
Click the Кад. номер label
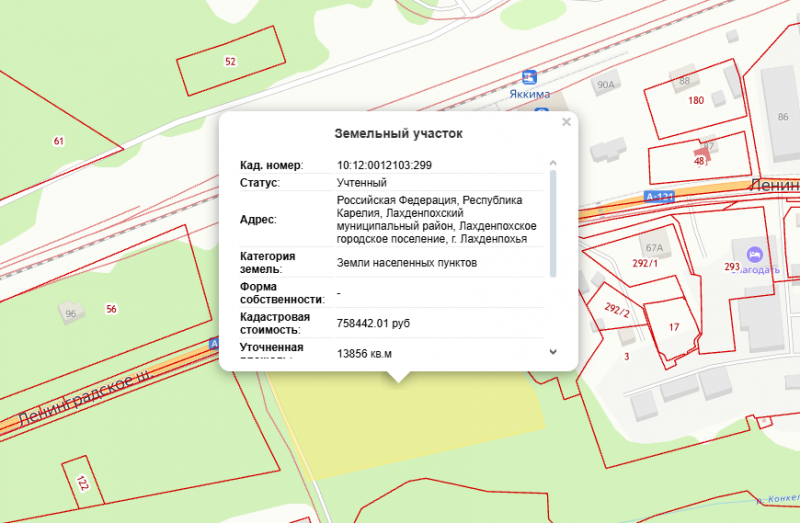(x=271, y=165)
